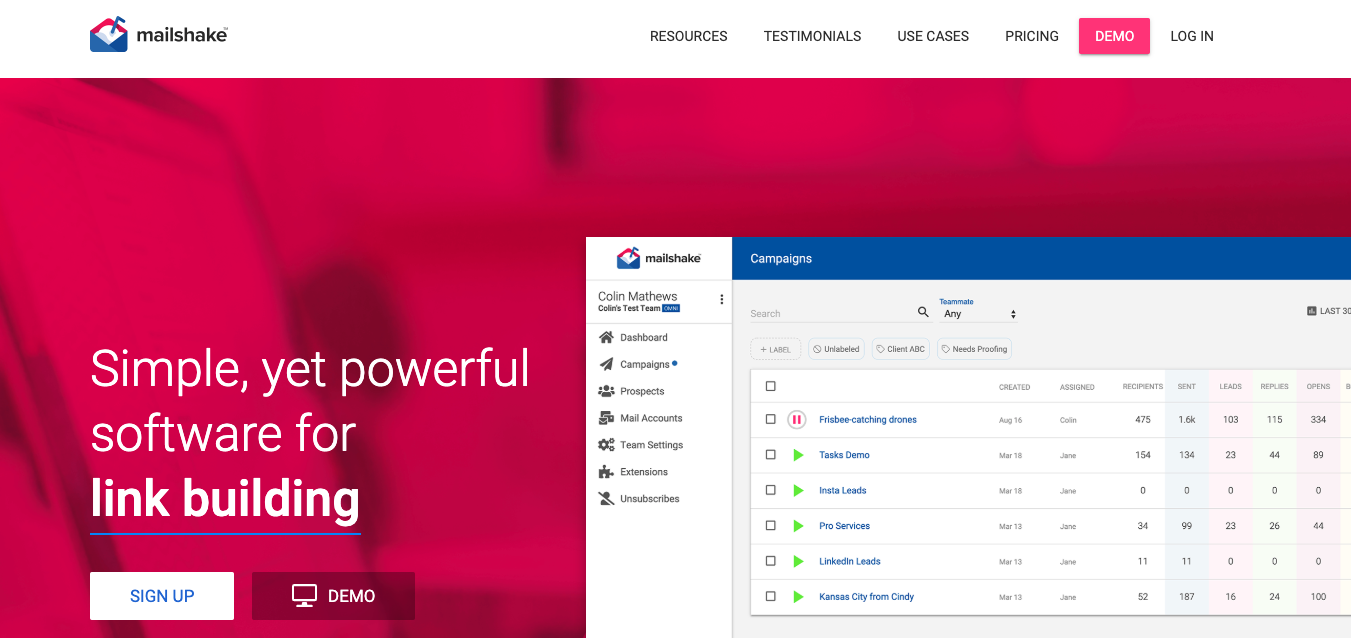
Task: Click the LEADS column header
Action: point(1230,387)
